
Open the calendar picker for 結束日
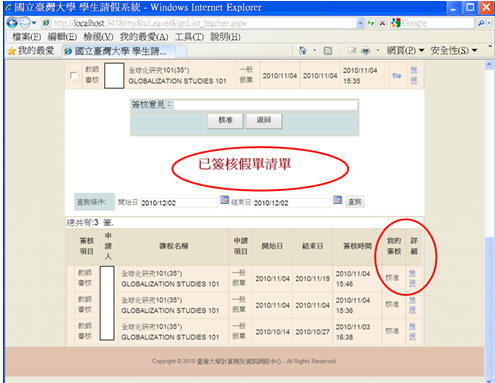pos(338,200)
